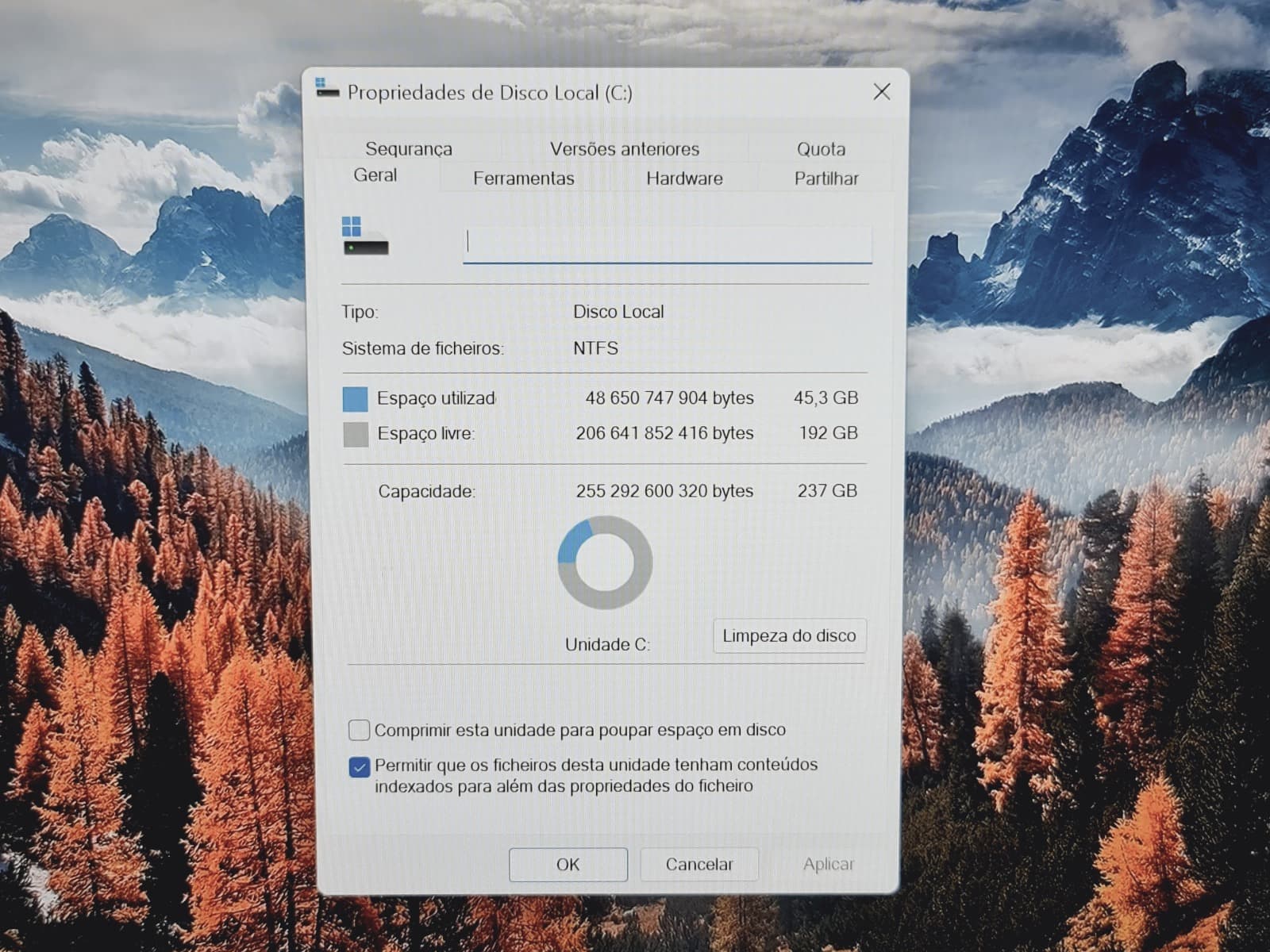Click the 'Capacidade:' label
The height and width of the screenshot is (952, 1270).
pos(427,492)
